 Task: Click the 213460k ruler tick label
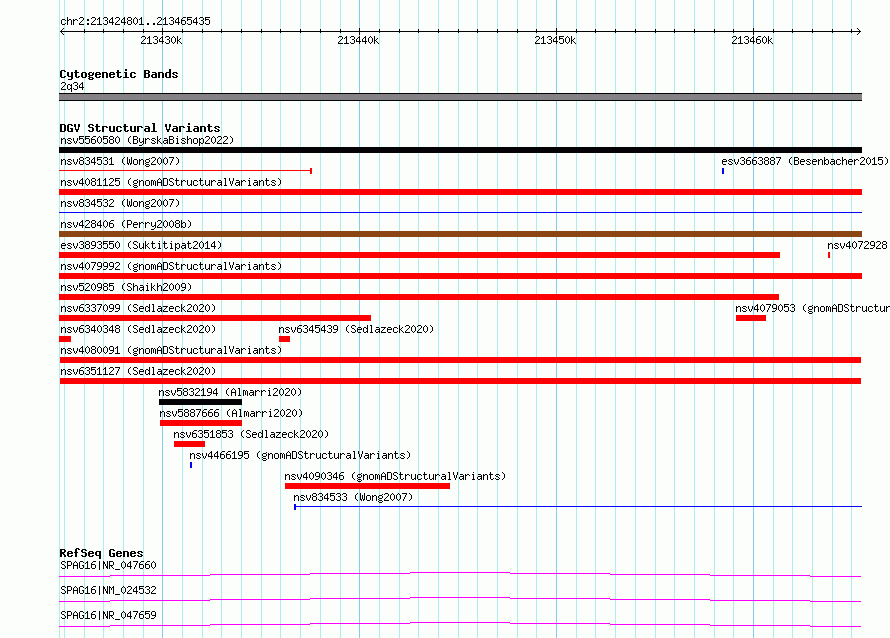click(752, 40)
